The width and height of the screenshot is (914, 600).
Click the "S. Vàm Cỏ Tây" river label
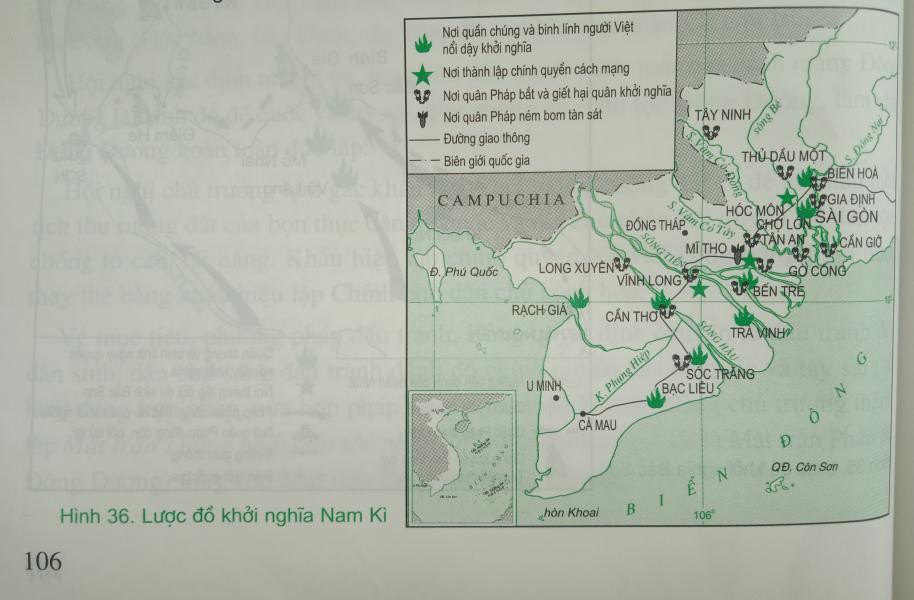point(701,219)
